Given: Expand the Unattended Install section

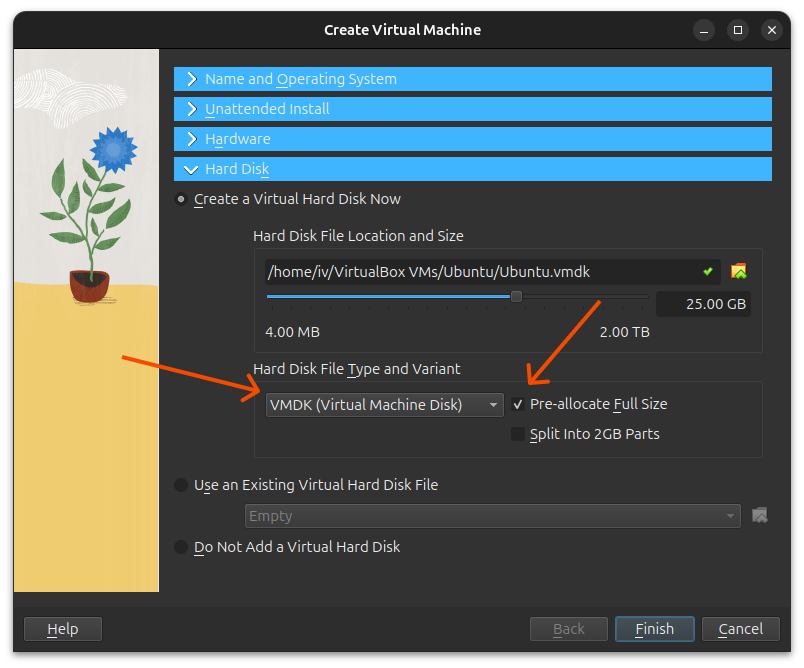Looking at the screenshot, I should tap(472, 109).
